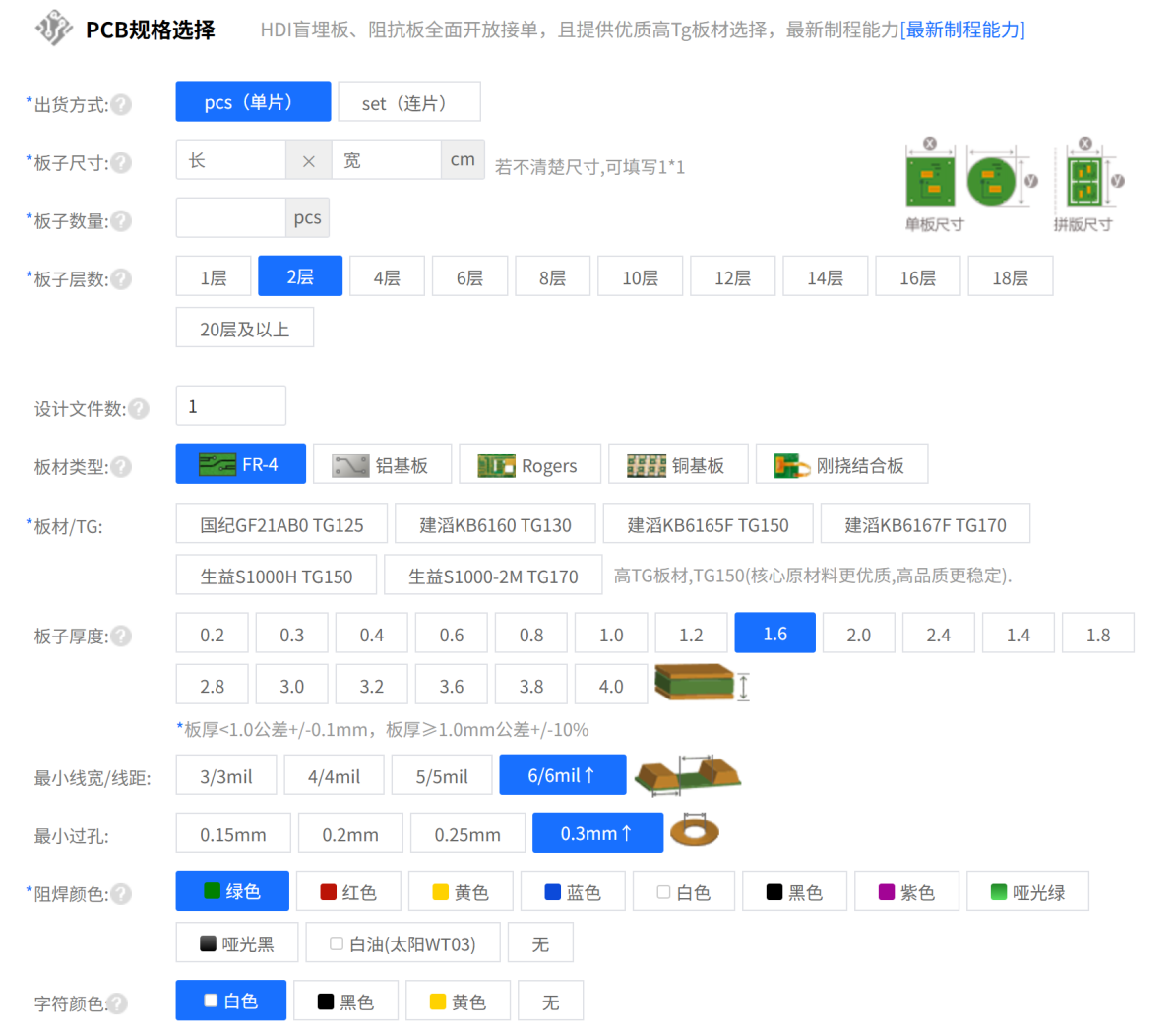
Task: Select 0.25mm minimum via size
Action: pyautogui.click(x=467, y=832)
